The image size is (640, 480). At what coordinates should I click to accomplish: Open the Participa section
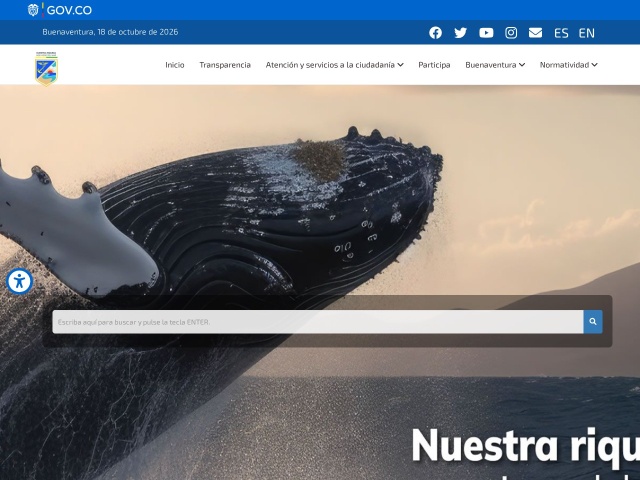point(434,65)
